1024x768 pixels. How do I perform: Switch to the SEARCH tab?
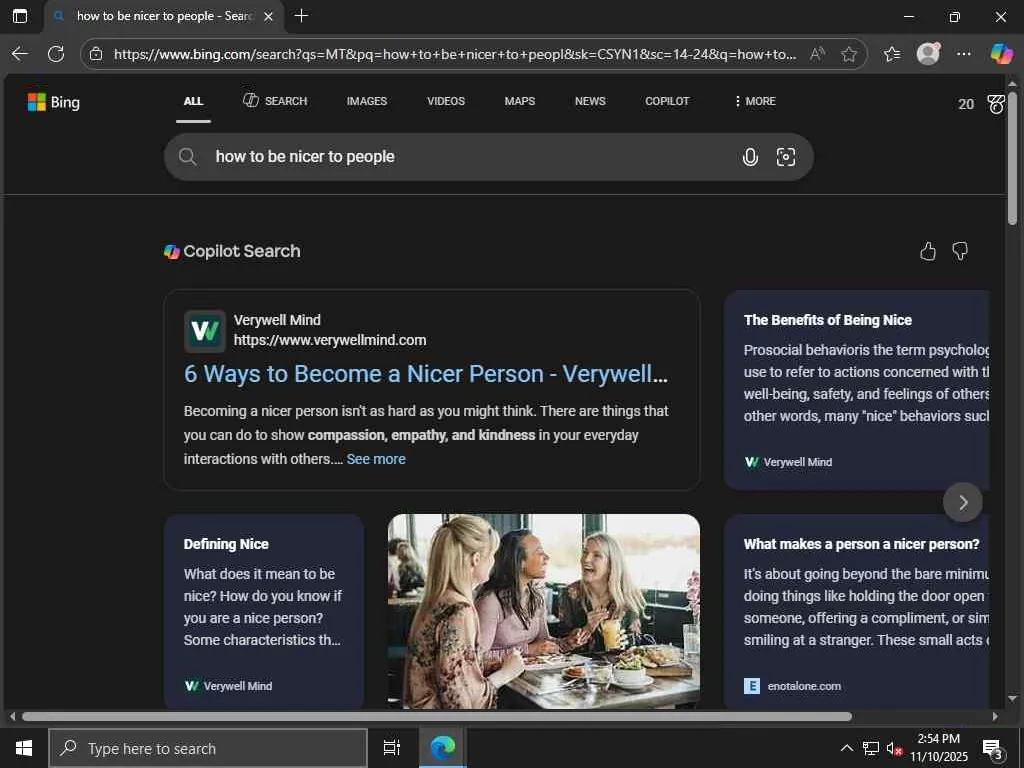click(x=275, y=101)
